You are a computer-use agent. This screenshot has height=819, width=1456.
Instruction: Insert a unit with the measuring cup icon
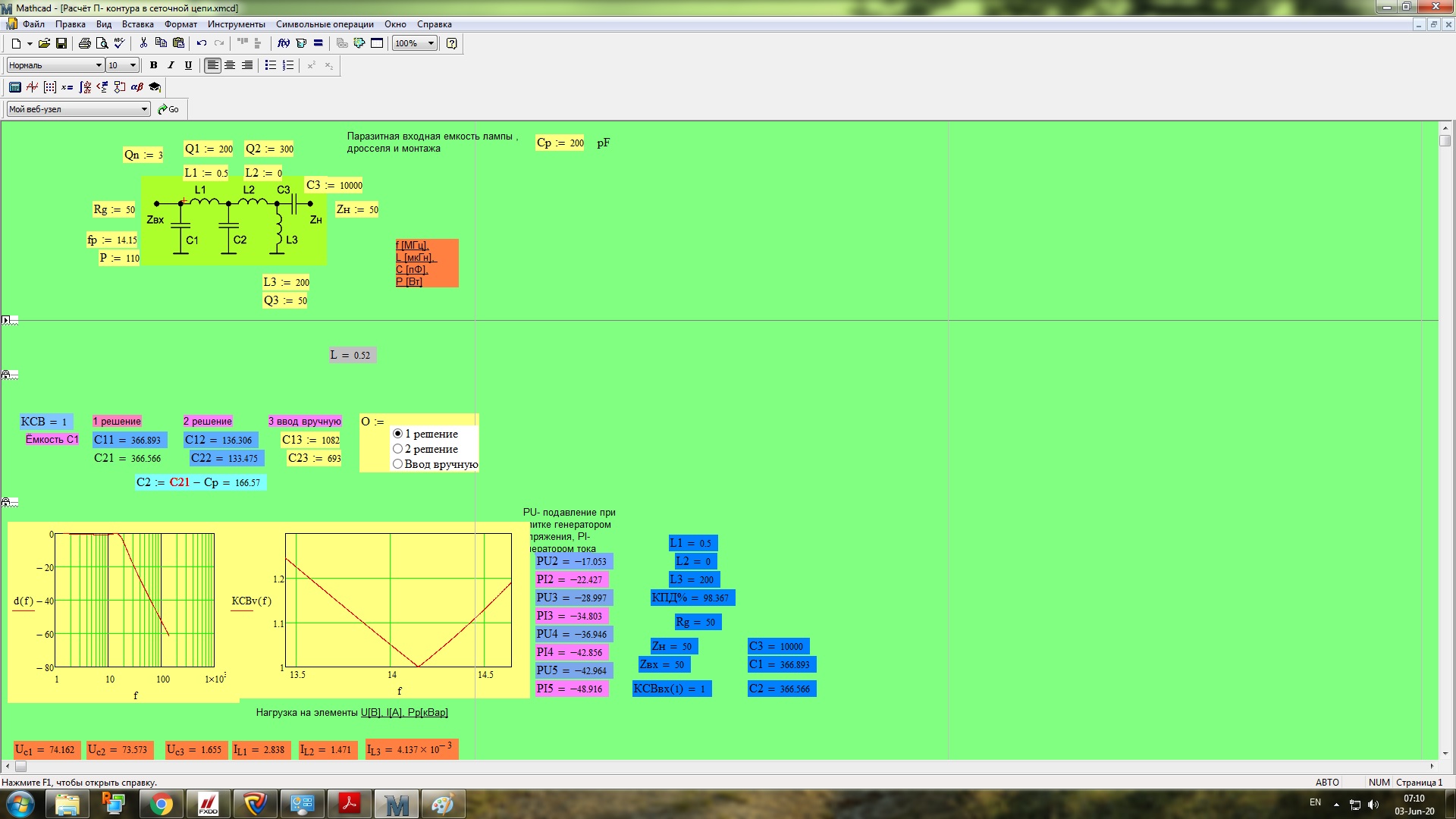(301, 43)
